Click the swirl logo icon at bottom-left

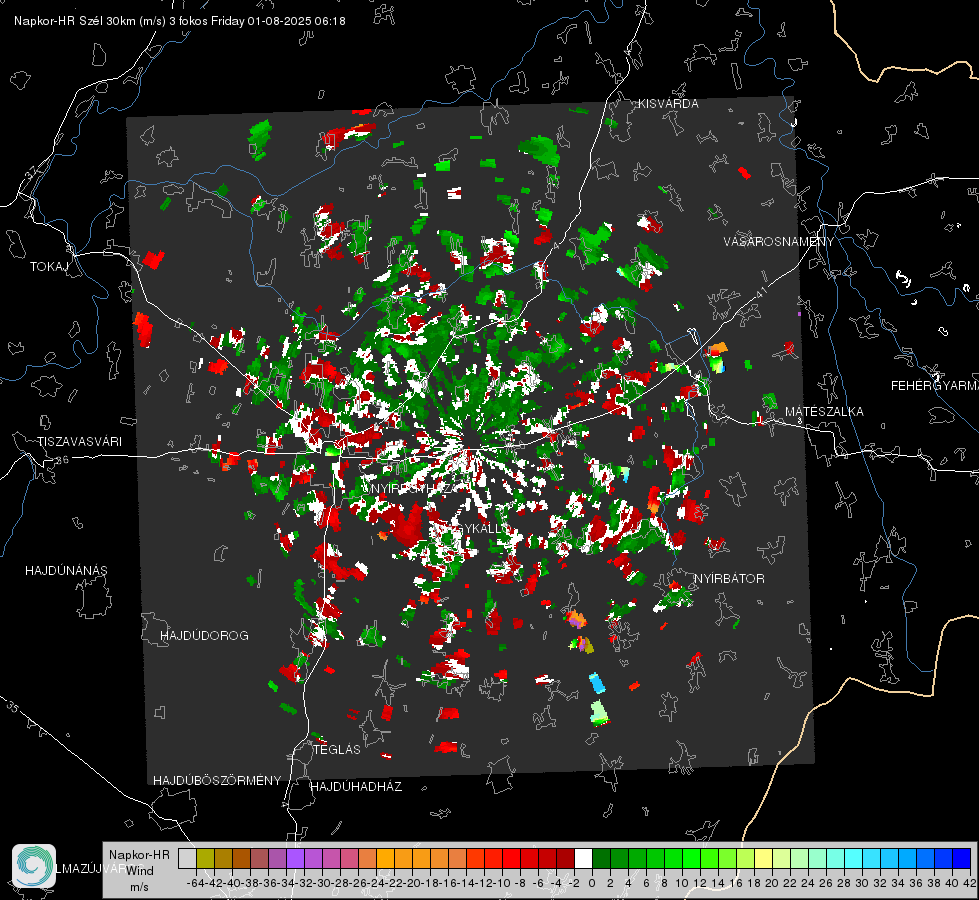click(34, 866)
